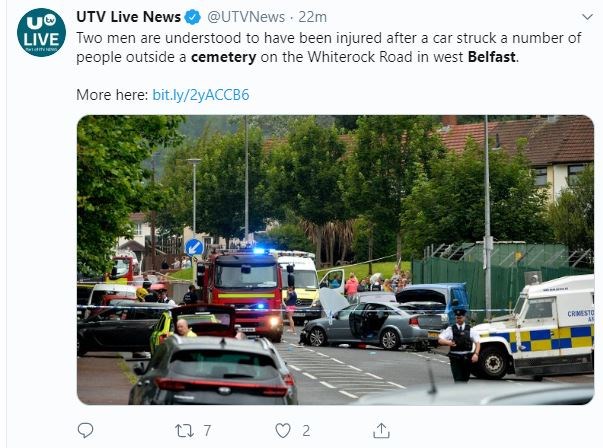Open the crash scene photo
603x448 pixels.
pos(335,260)
